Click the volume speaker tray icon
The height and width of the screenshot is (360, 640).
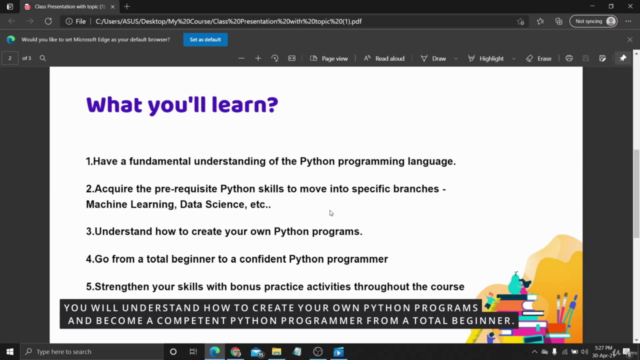point(584,351)
